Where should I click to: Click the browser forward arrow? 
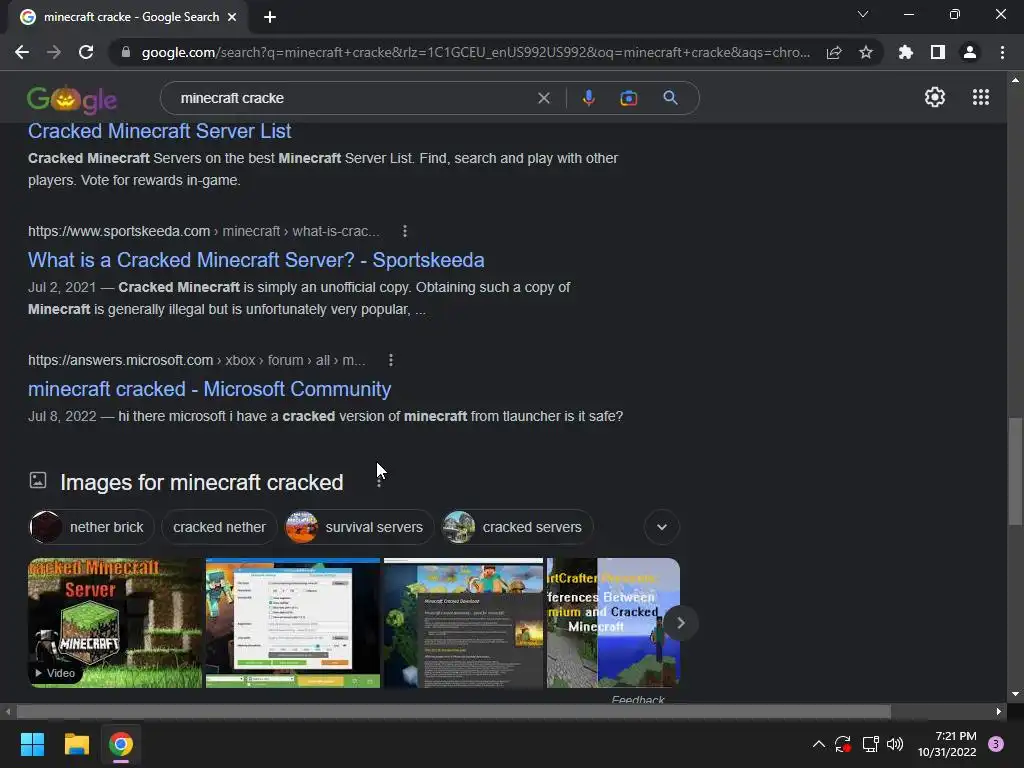click(x=54, y=52)
